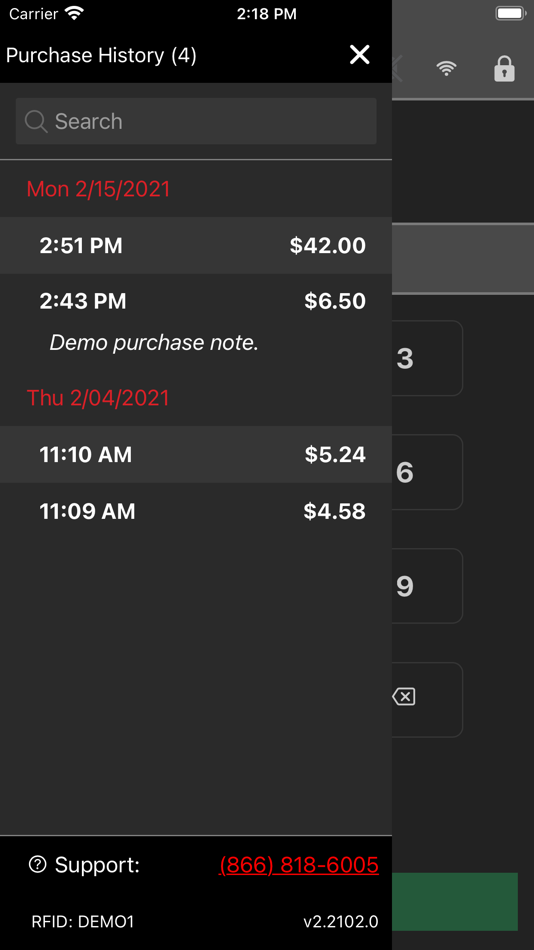Select the 11:09 AM $4.58 purchase
Screen dimensions: 534x950
pos(196,511)
